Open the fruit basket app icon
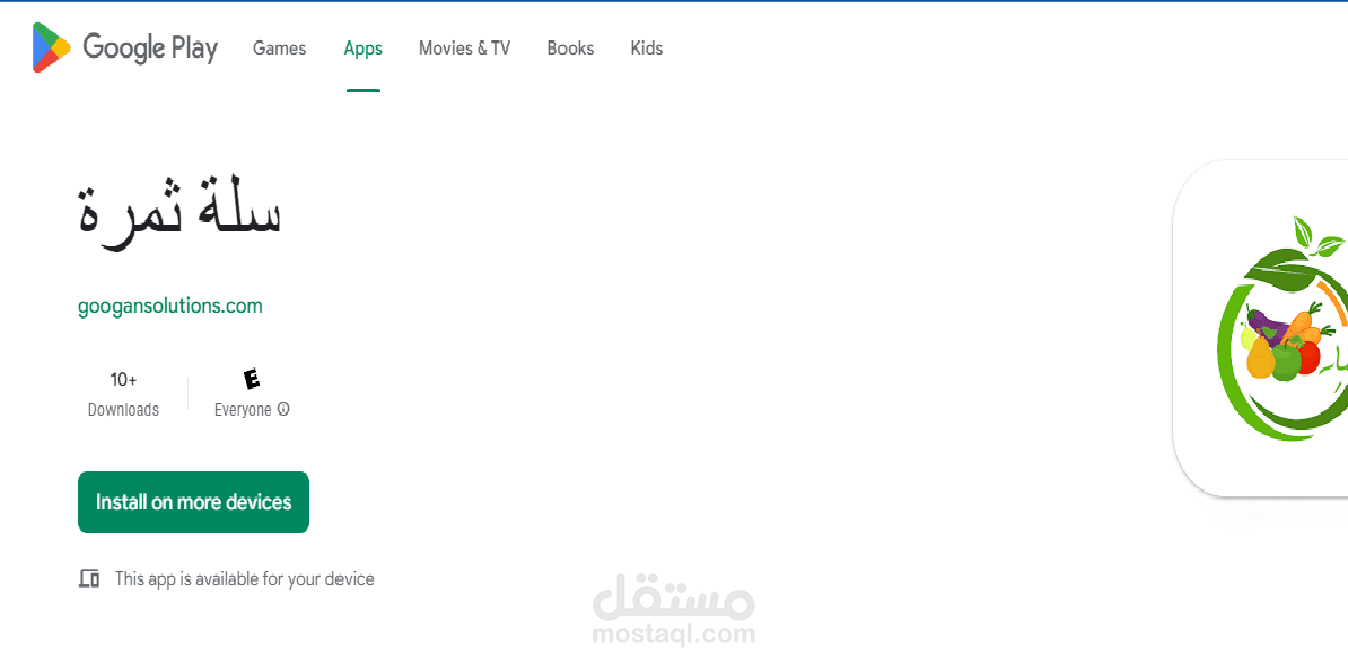Screen dimensions: 1348x661 tap(1261, 328)
